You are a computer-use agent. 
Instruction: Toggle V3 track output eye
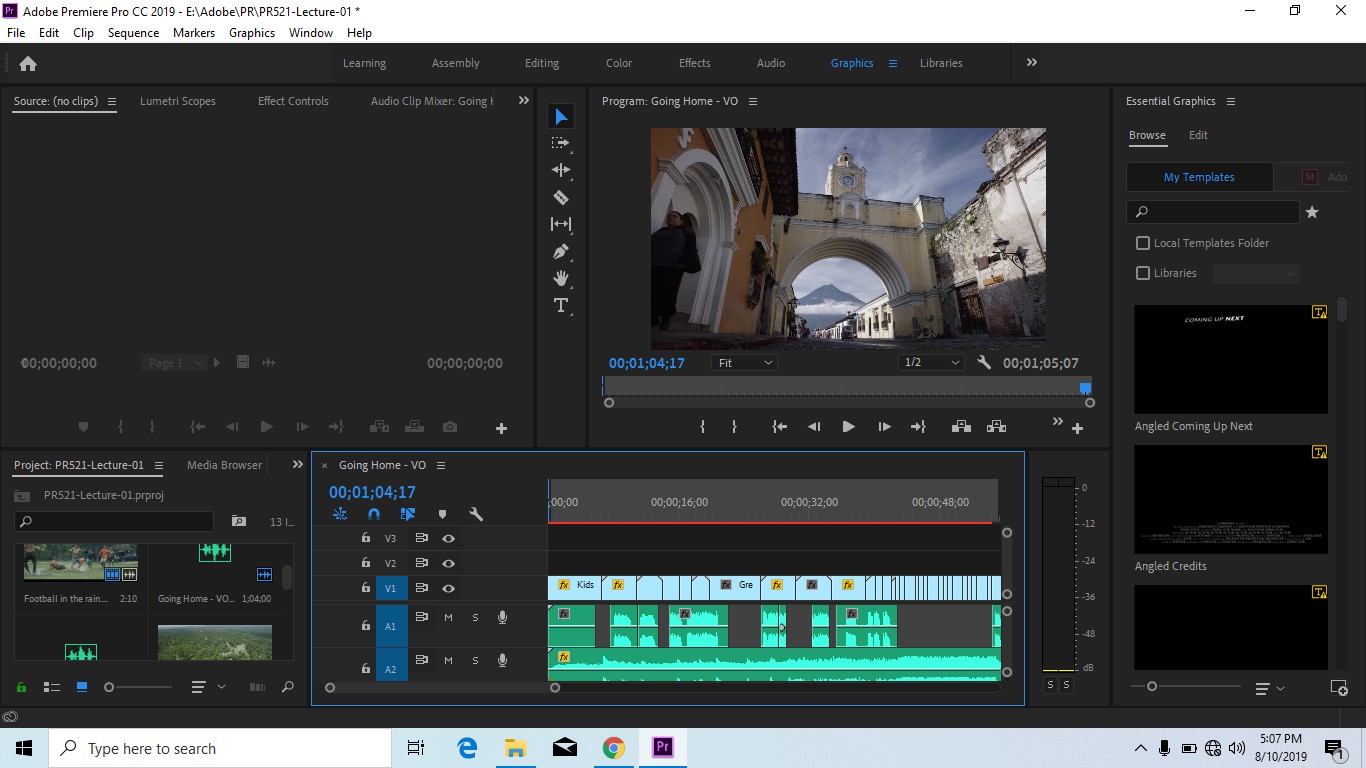pos(449,538)
